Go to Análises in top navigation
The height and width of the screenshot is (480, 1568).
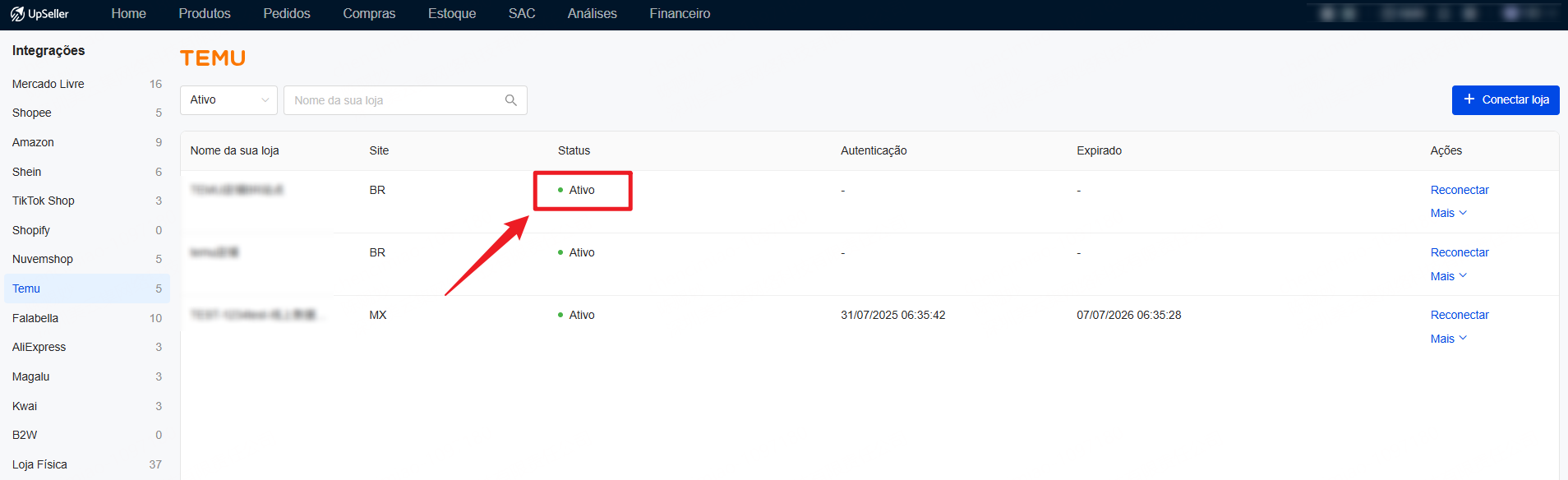click(x=592, y=14)
